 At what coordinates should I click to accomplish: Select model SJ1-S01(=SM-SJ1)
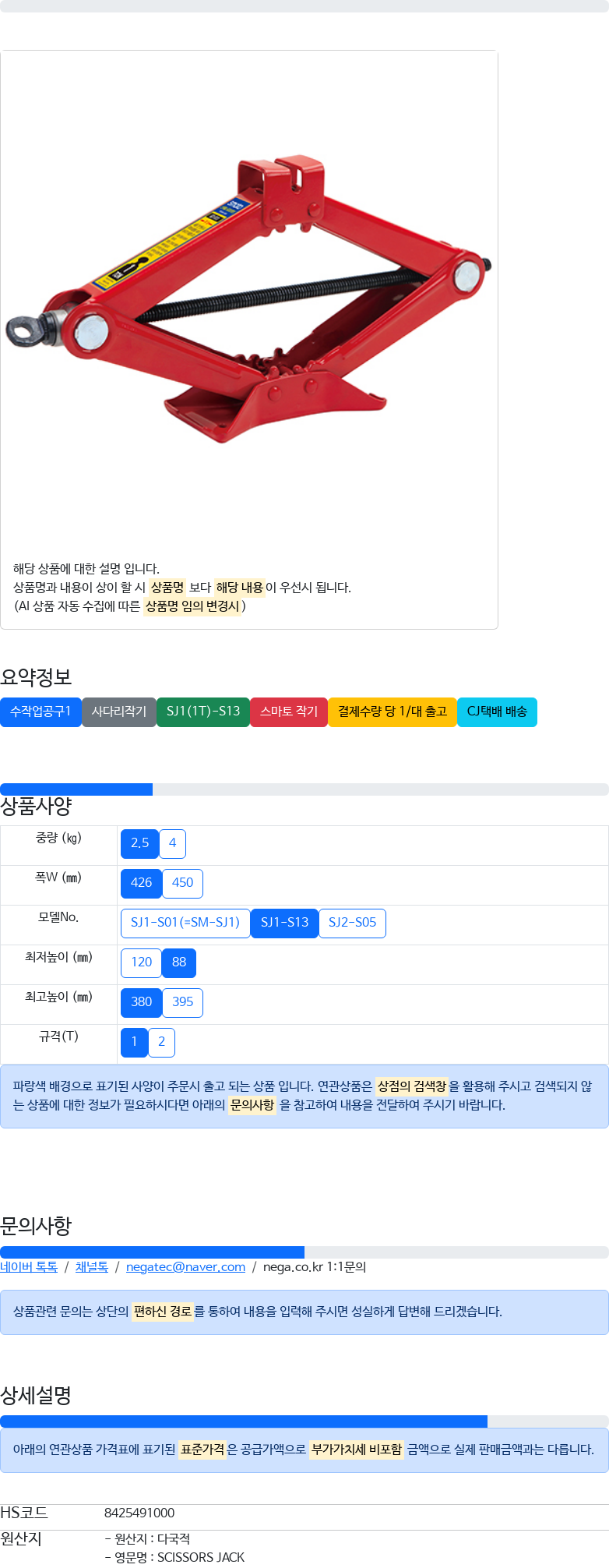pos(185,923)
